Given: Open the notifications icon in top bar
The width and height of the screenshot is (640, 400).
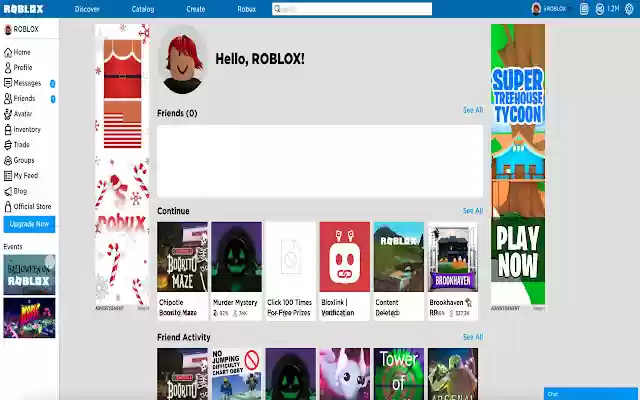Looking at the screenshot, I should (584, 9).
